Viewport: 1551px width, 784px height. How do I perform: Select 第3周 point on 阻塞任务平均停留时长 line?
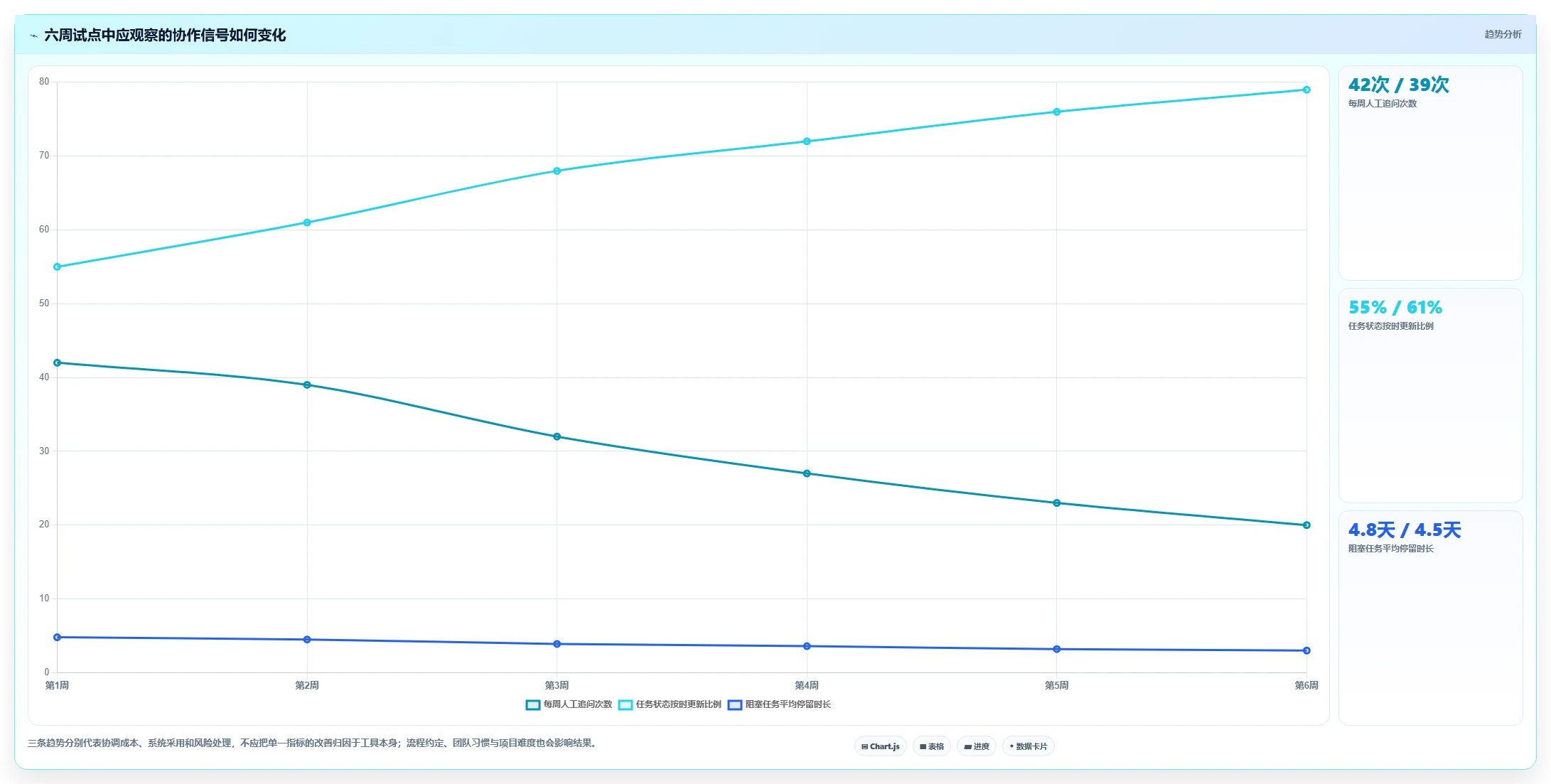pyautogui.click(x=557, y=644)
